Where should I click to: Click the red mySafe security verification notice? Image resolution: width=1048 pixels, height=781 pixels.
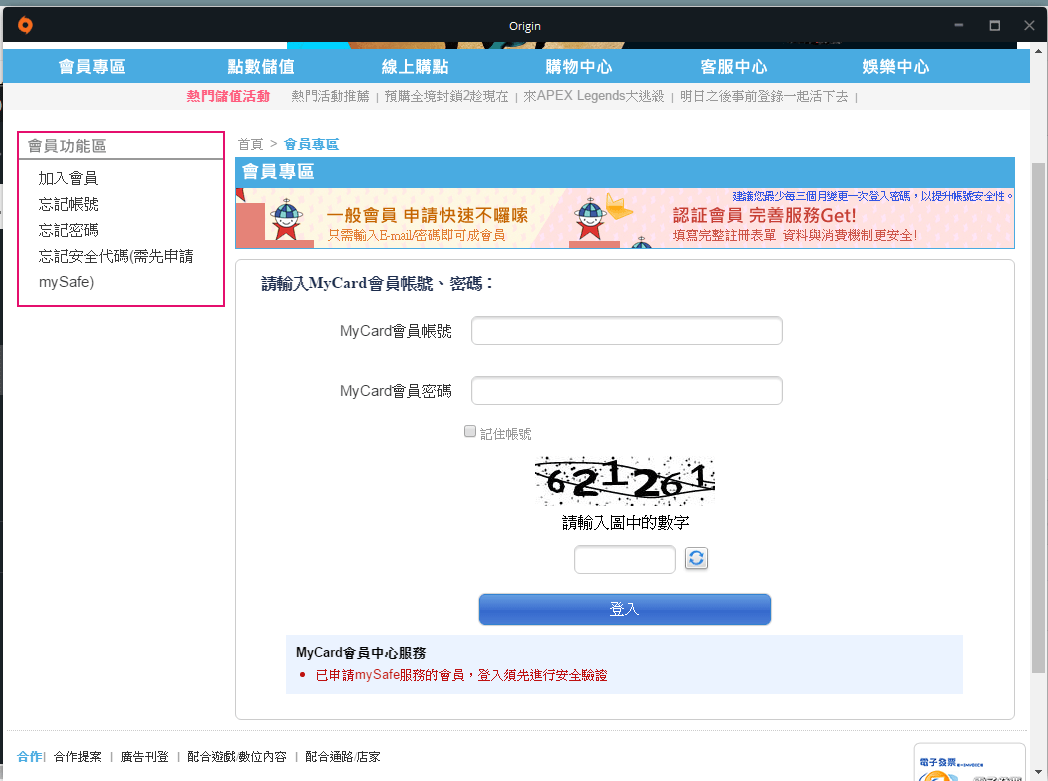coord(461,675)
